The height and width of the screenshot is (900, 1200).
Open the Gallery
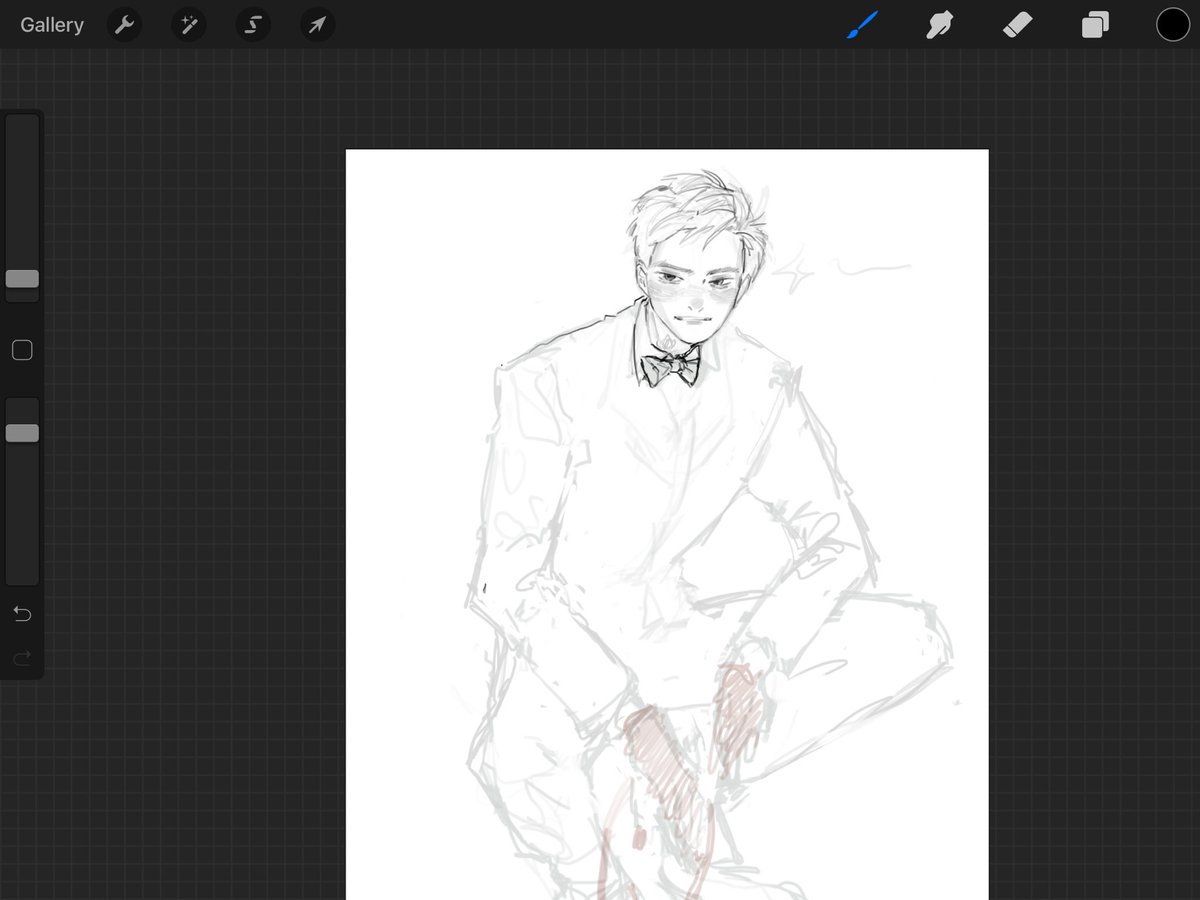[52, 25]
